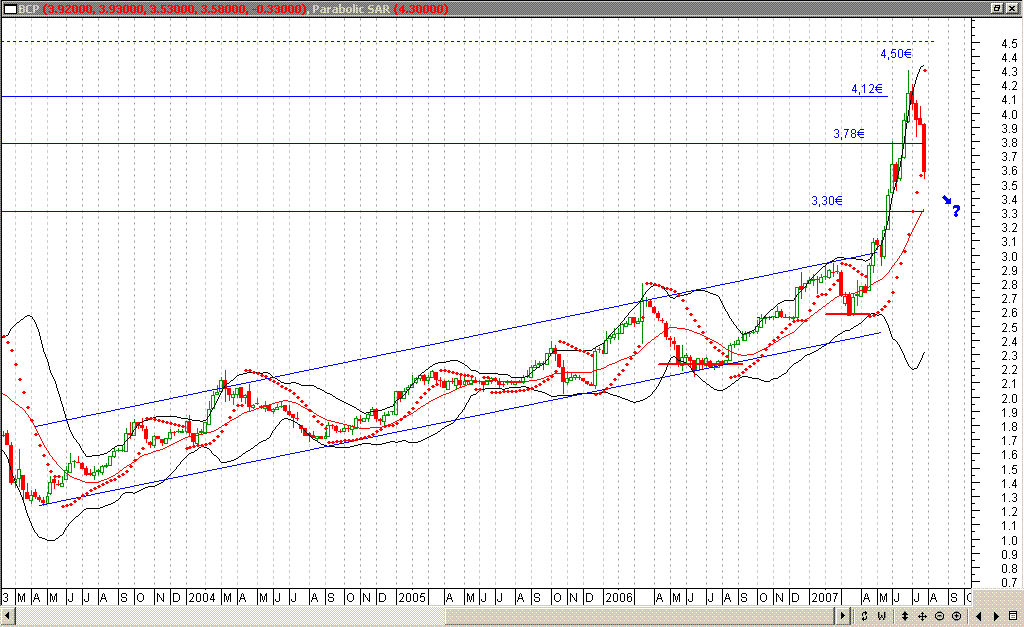Click the 3,30€ support level label
Viewport: 1024px width, 627px height.
[825, 201]
